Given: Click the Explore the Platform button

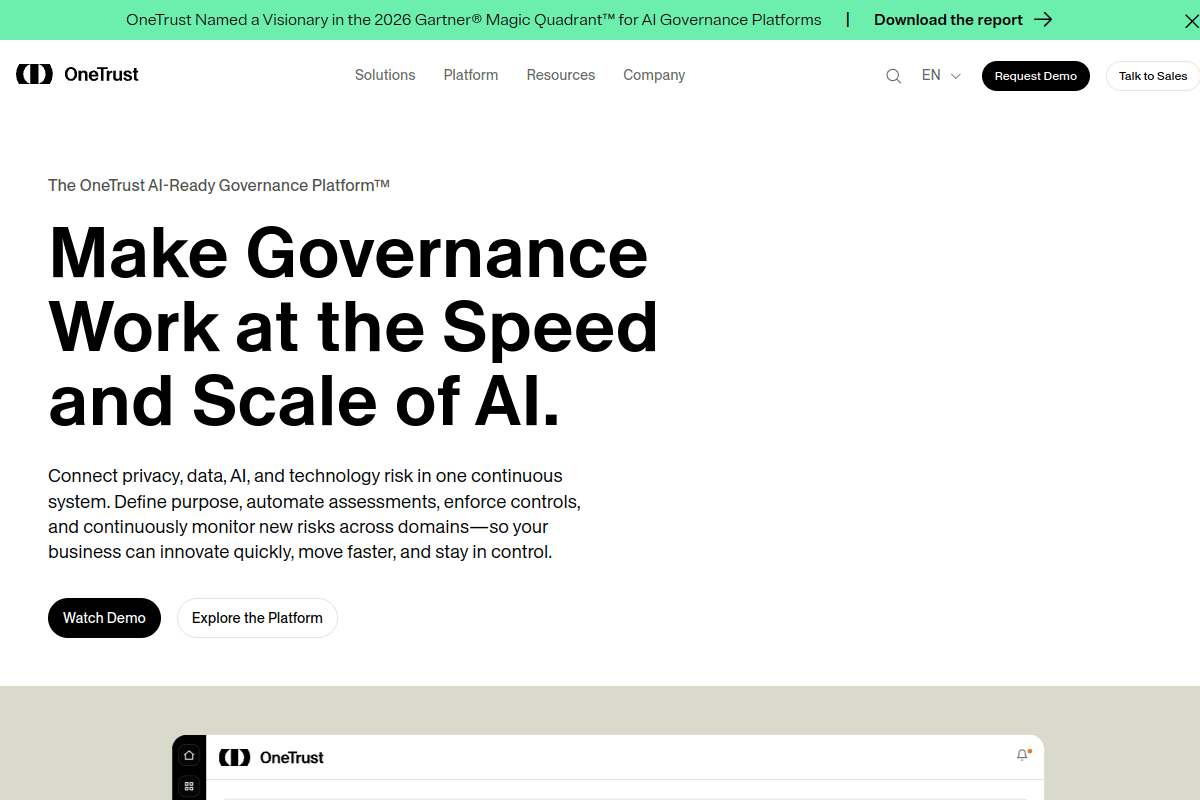Looking at the screenshot, I should point(257,618).
